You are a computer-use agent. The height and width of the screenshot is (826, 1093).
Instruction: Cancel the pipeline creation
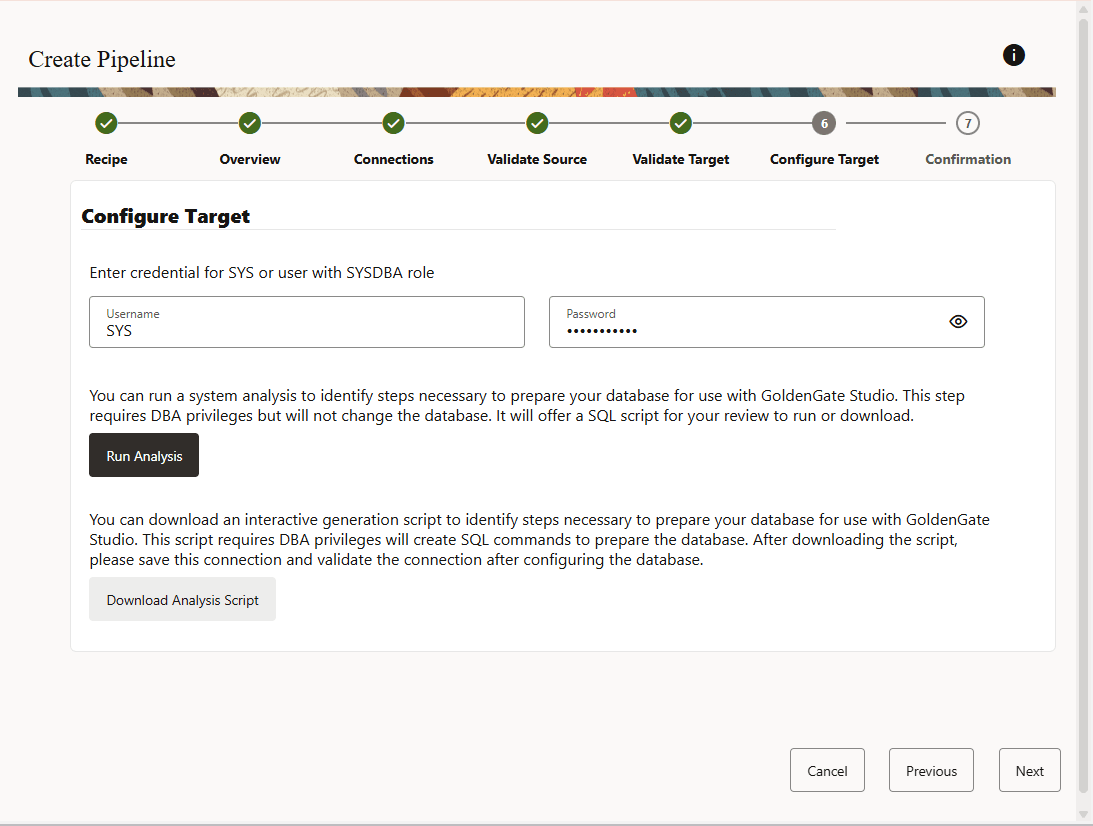827,770
